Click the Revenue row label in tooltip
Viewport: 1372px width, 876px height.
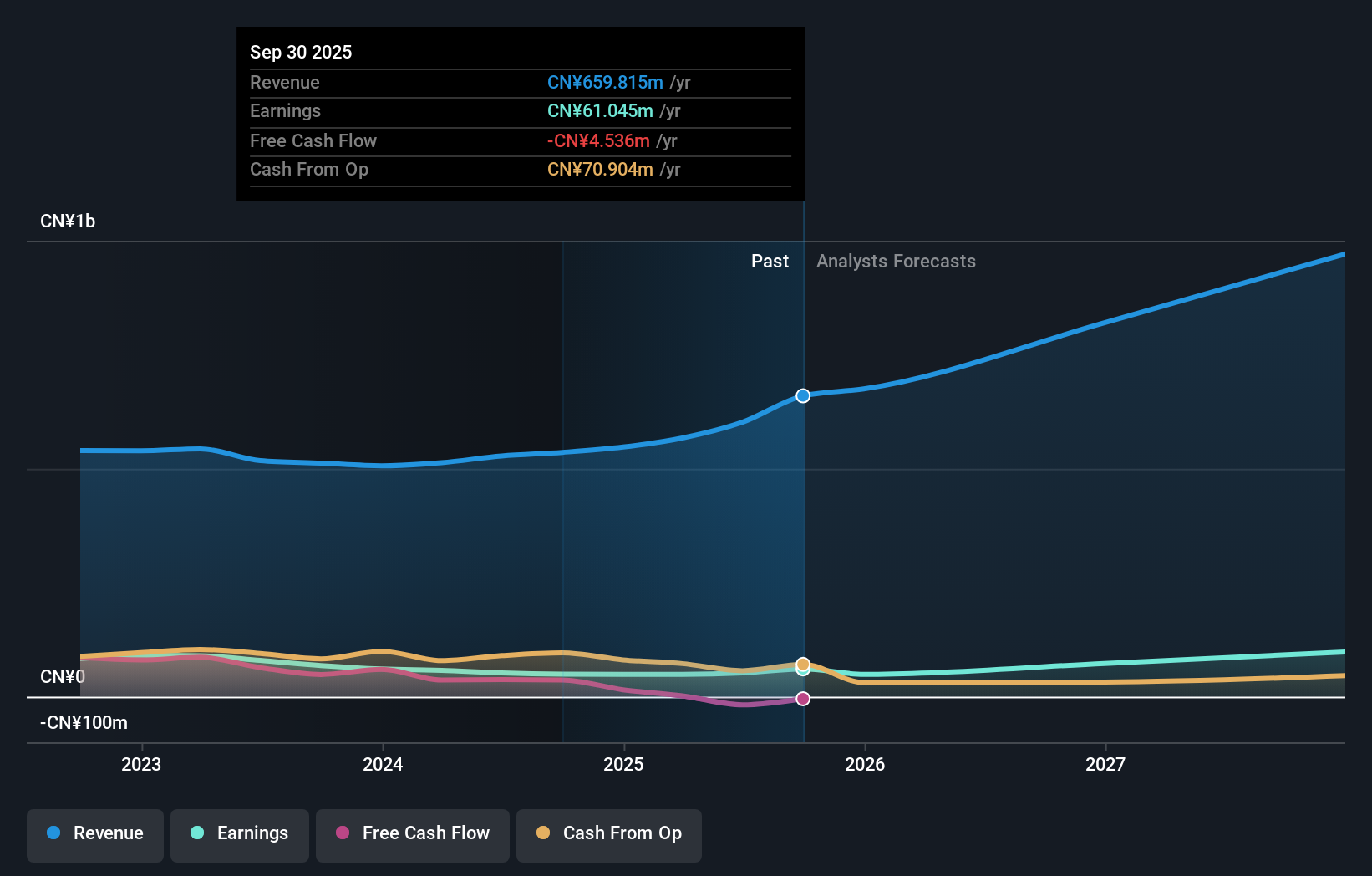(285, 82)
